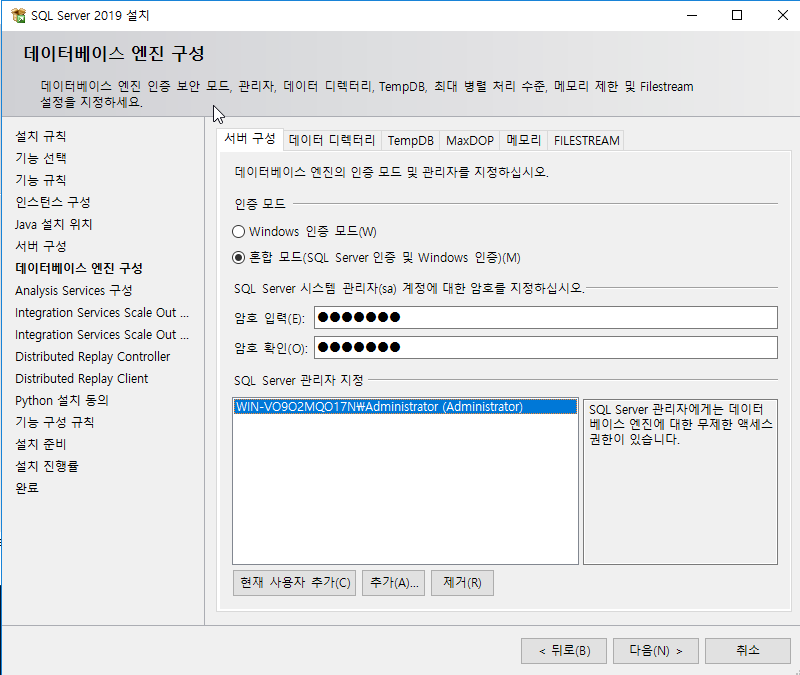The width and height of the screenshot is (800, 675).
Task: Click 서버 구성 step in left sidebar
Action: click(x=41, y=246)
